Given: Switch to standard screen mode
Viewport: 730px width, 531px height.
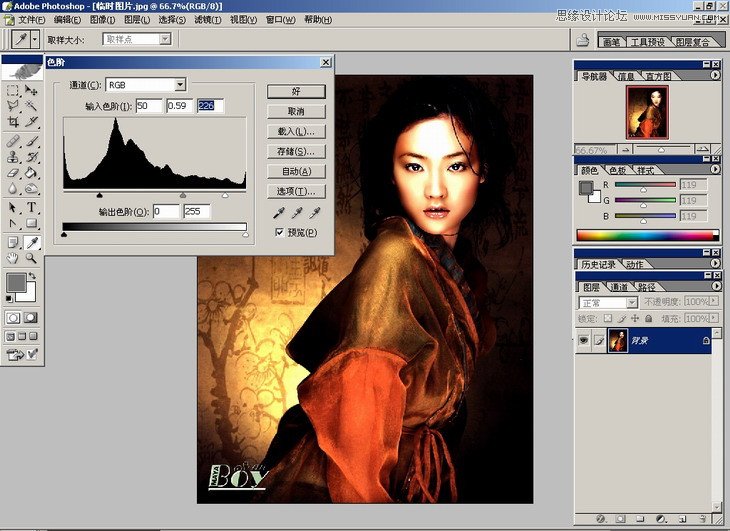Looking at the screenshot, I should 10,336.
